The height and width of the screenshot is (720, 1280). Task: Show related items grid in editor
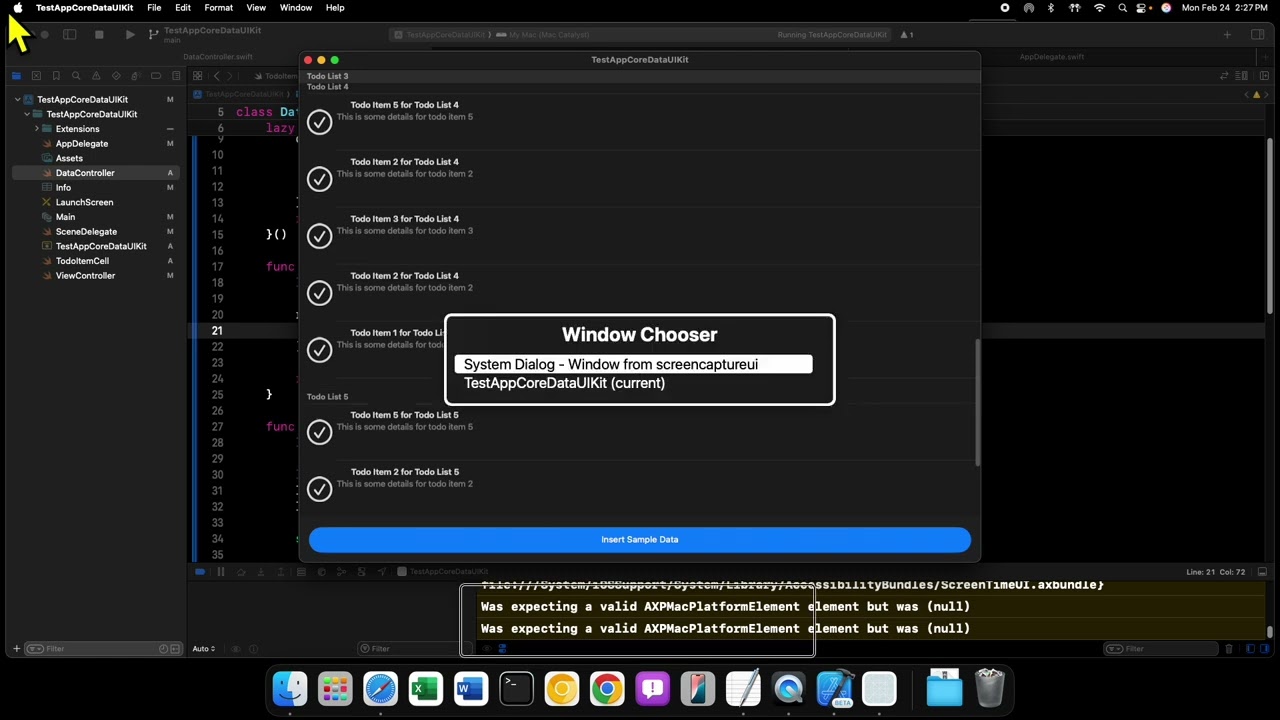click(198, 76)
